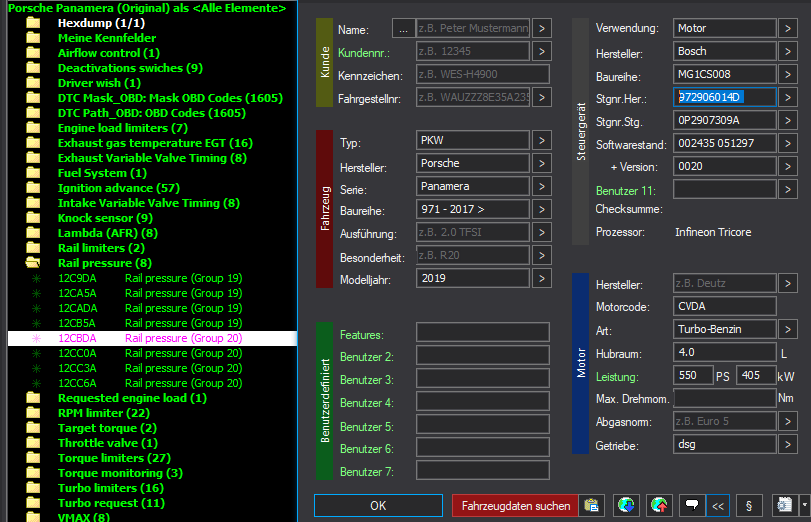Collapse the Rail pressure (8) folder

click(x=33, y=263)
